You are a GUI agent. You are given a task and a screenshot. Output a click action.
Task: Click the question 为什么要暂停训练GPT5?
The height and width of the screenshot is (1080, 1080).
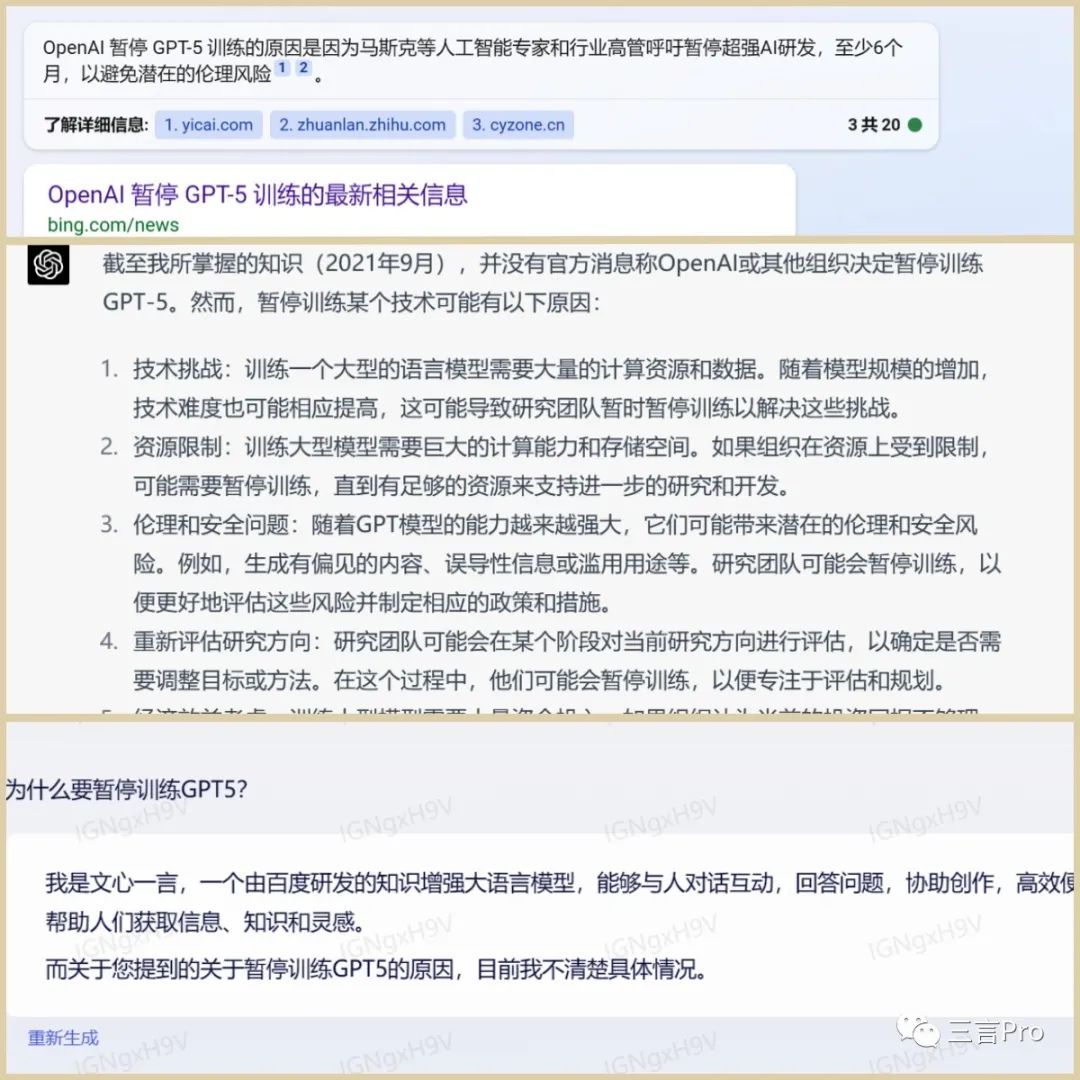click(x=126, y=789)
